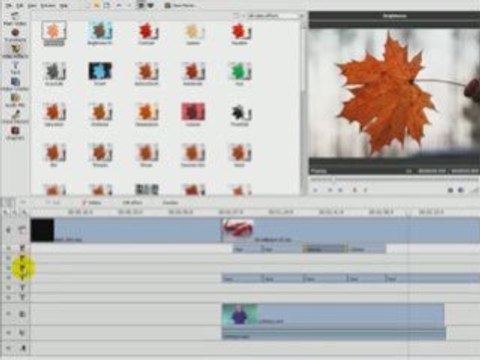
Task: Select the highlighted effect block on effects track
Action: coord(325,249)
